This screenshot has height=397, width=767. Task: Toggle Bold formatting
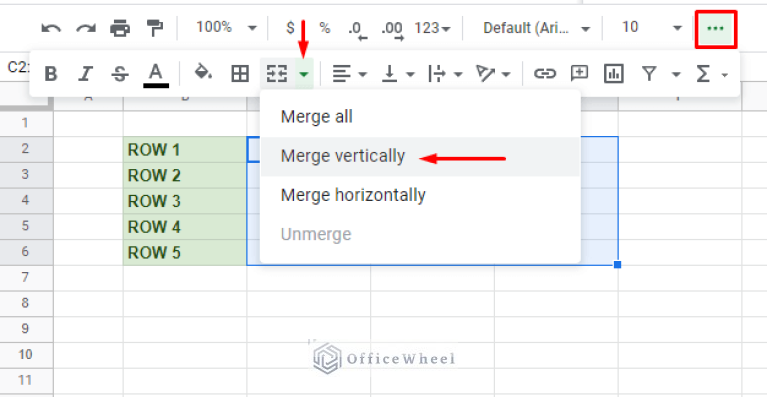click(x=50, y=74)
